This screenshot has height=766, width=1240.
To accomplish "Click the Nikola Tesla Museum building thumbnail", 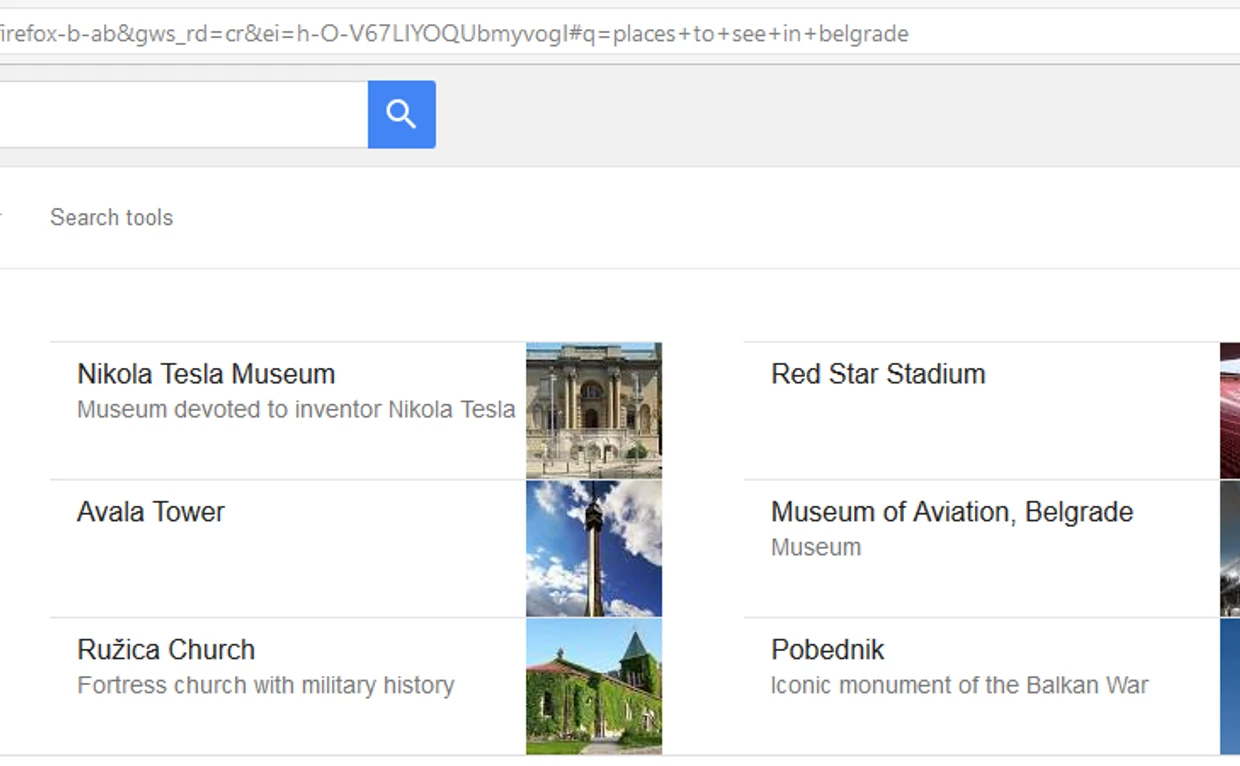I will (x=594, y=410).
